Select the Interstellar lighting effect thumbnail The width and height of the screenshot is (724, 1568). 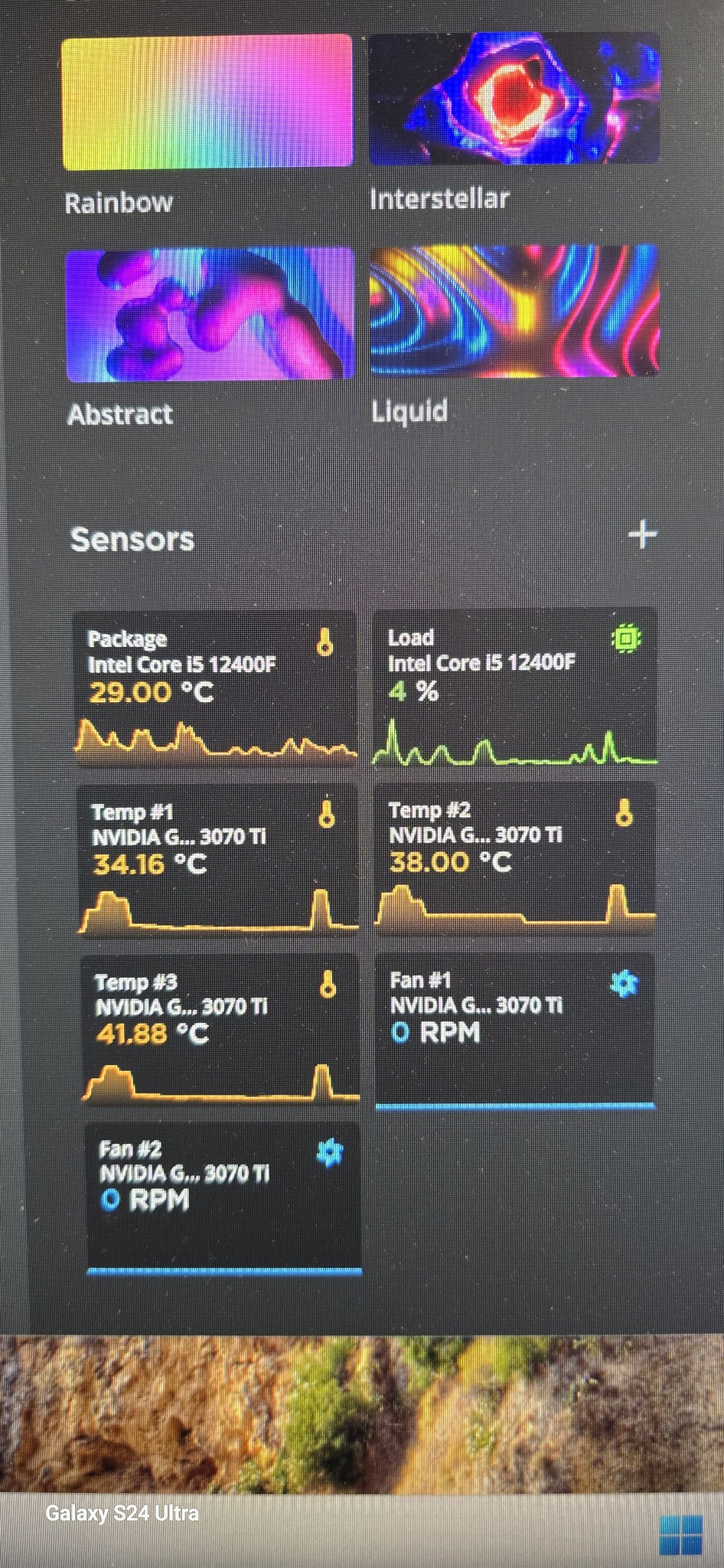point(514,98)
